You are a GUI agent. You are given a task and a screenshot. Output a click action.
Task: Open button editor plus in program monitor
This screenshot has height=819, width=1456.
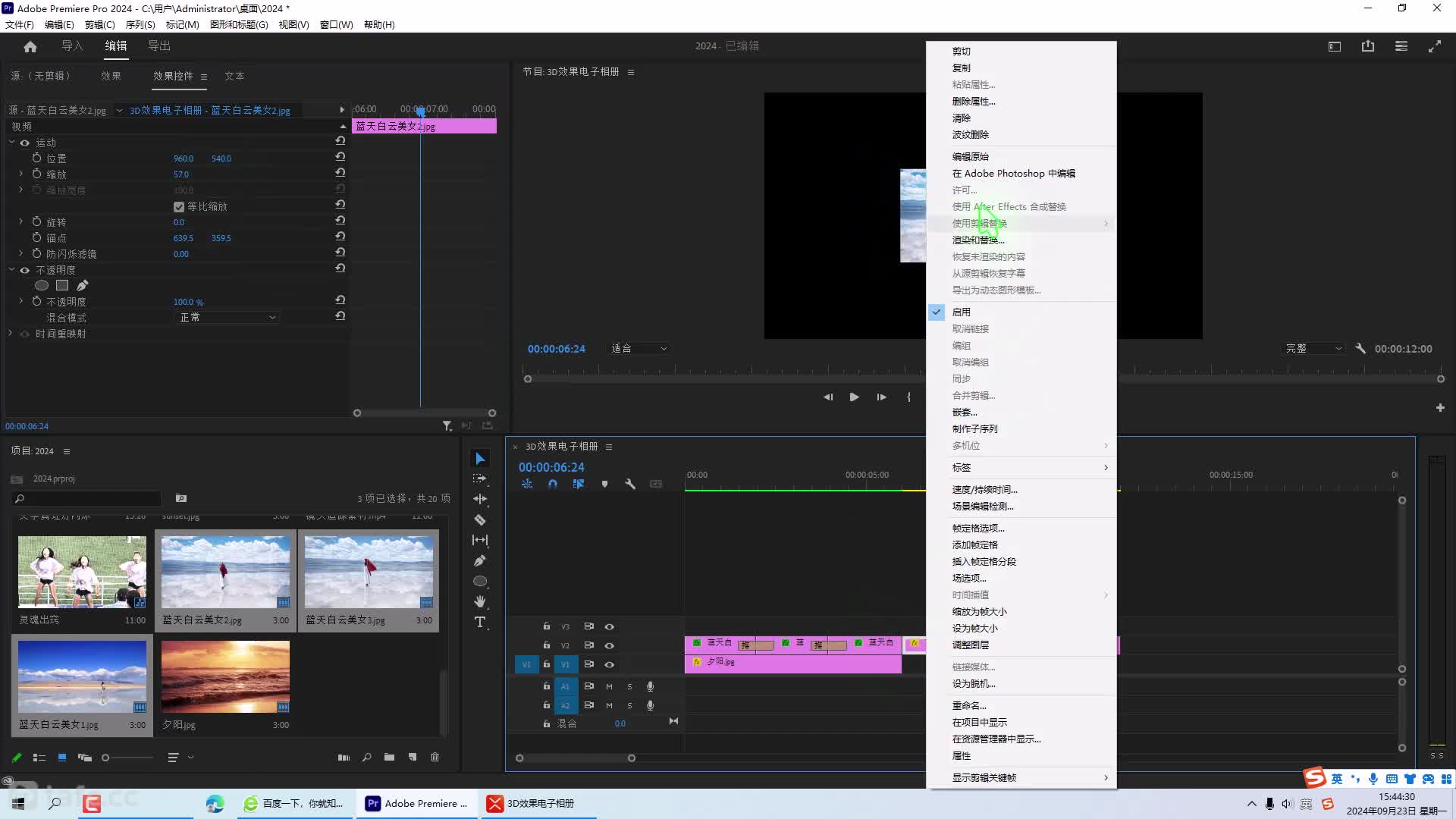[x=1440, y=407]
